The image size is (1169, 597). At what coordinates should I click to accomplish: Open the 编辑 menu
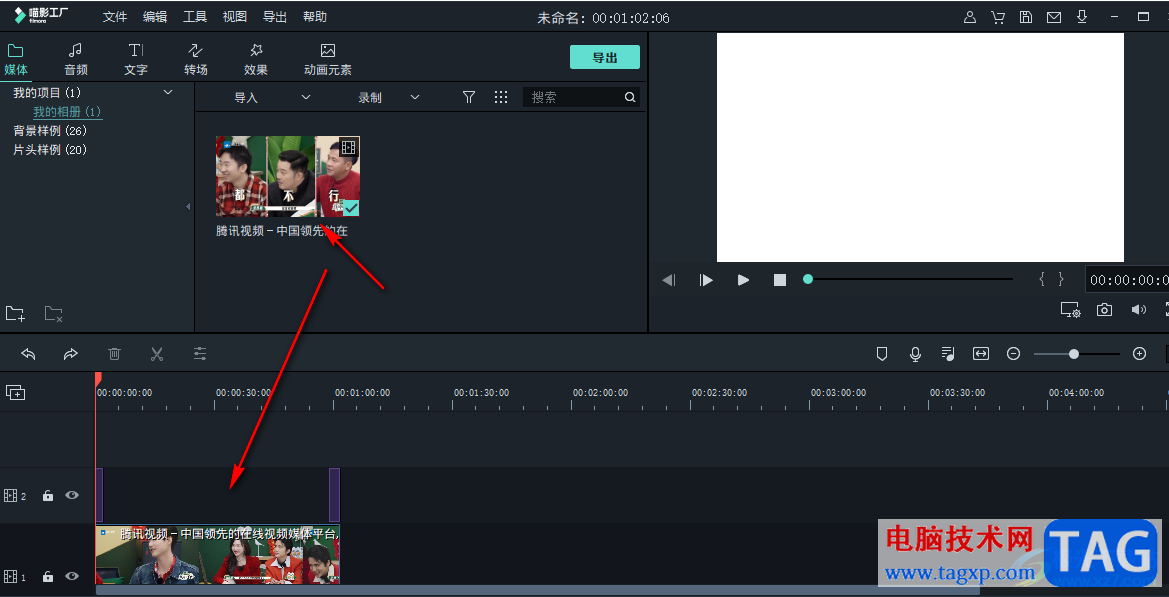pos(155,16)
